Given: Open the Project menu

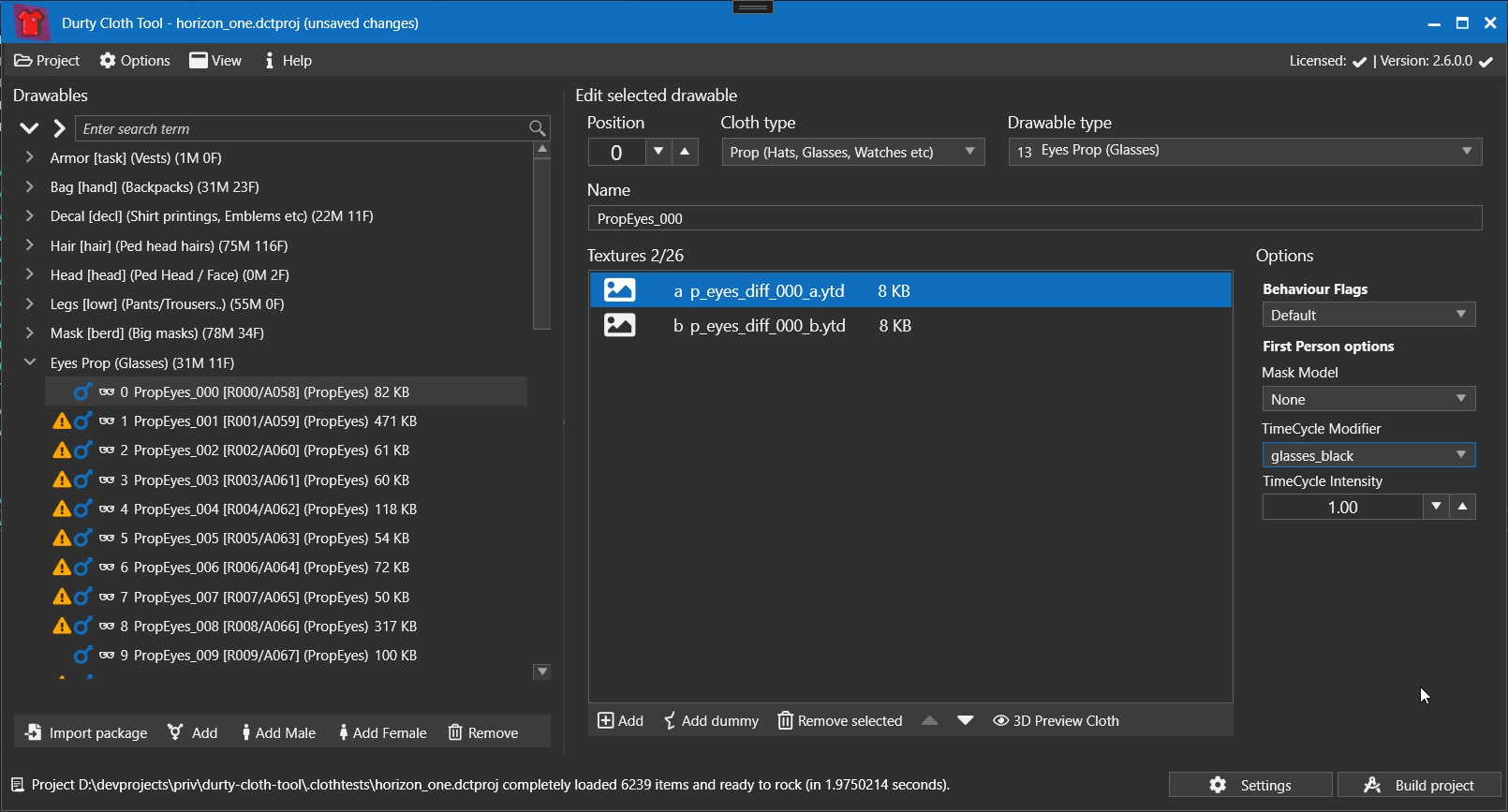Looking at the screenshot, I should pyautogui.click(x=47, y=61).
